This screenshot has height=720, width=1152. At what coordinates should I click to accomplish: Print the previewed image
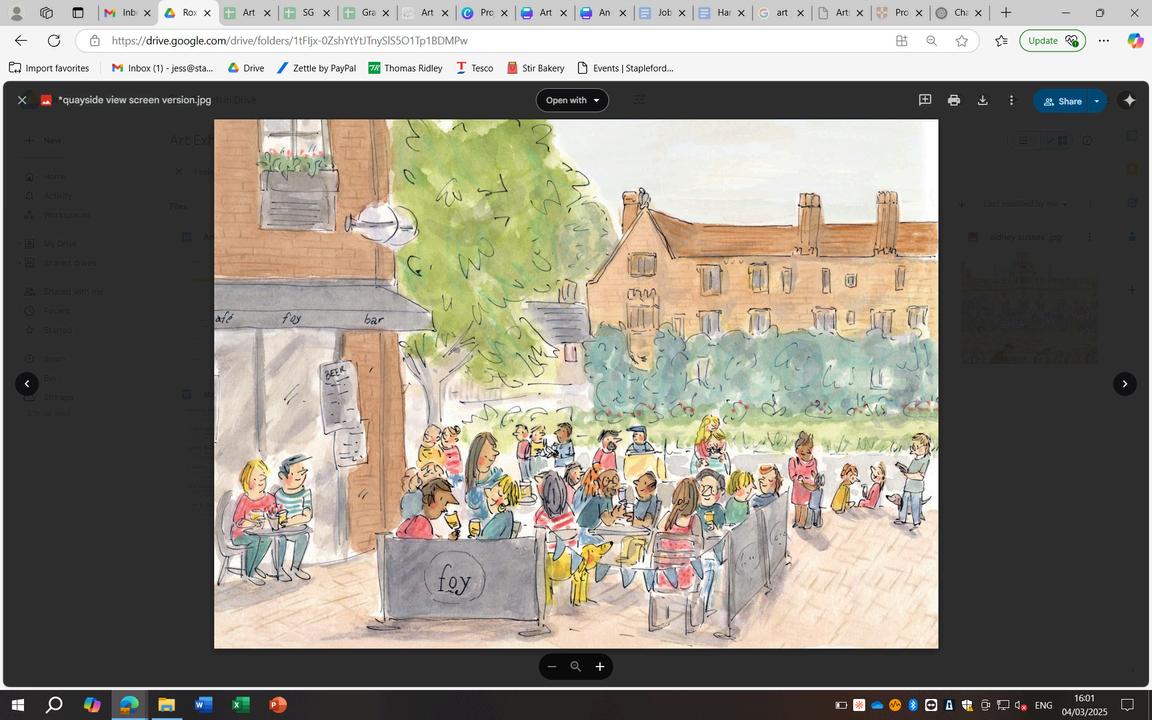coord(954,100)
